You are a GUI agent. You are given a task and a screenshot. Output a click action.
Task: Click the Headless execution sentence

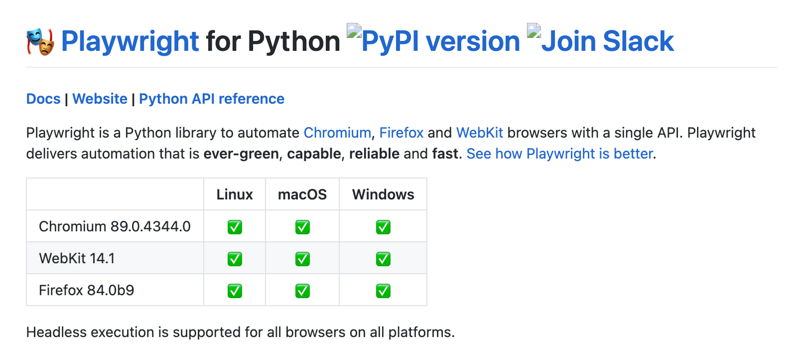[240, 333]
